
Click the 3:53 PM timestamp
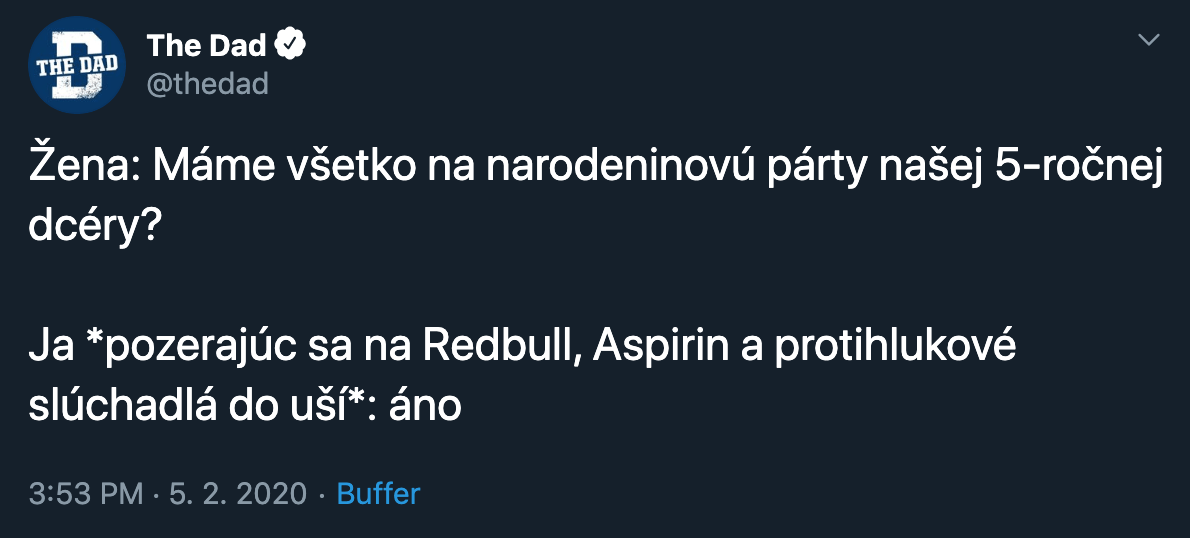coord(86,493)
